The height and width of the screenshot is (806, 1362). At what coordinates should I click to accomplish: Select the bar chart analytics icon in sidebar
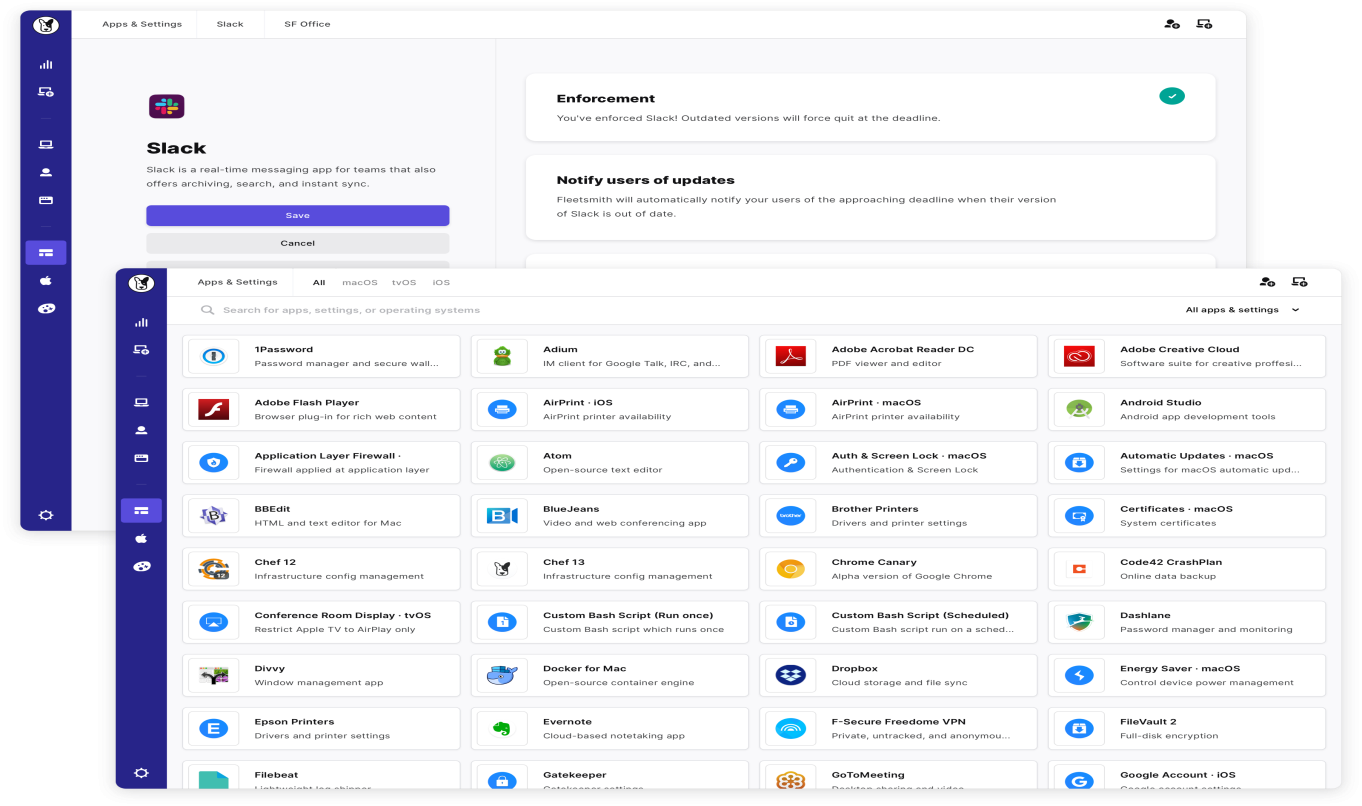(x=141, y=322)
